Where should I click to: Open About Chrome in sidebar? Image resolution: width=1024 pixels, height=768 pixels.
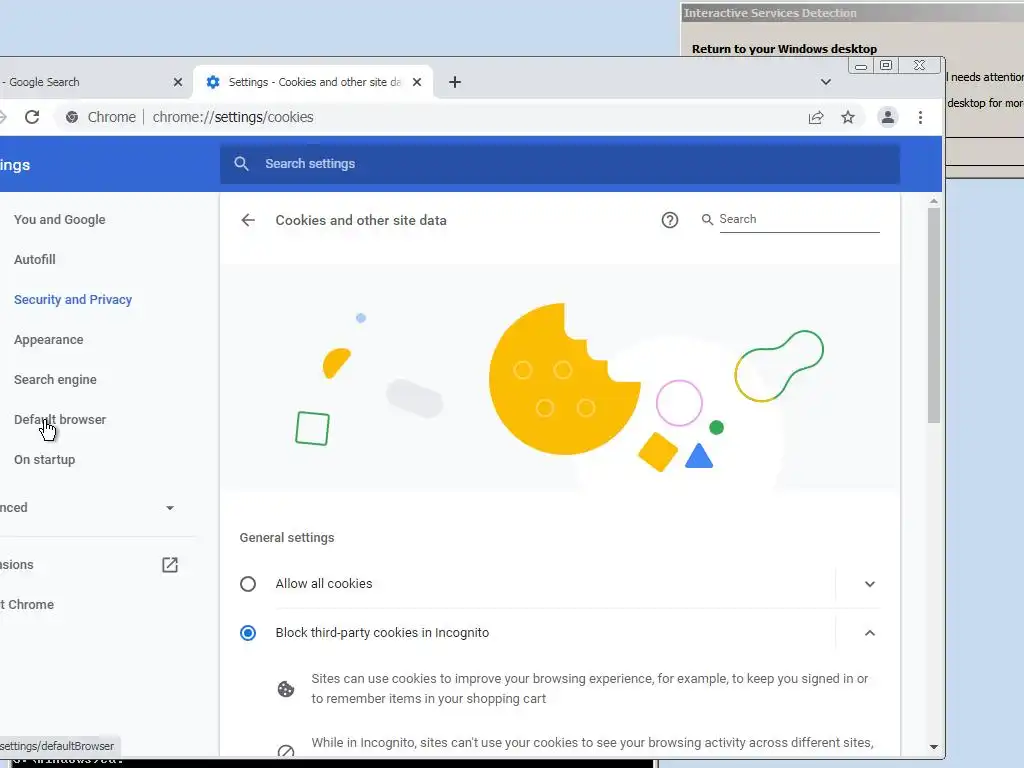(27, 605)
